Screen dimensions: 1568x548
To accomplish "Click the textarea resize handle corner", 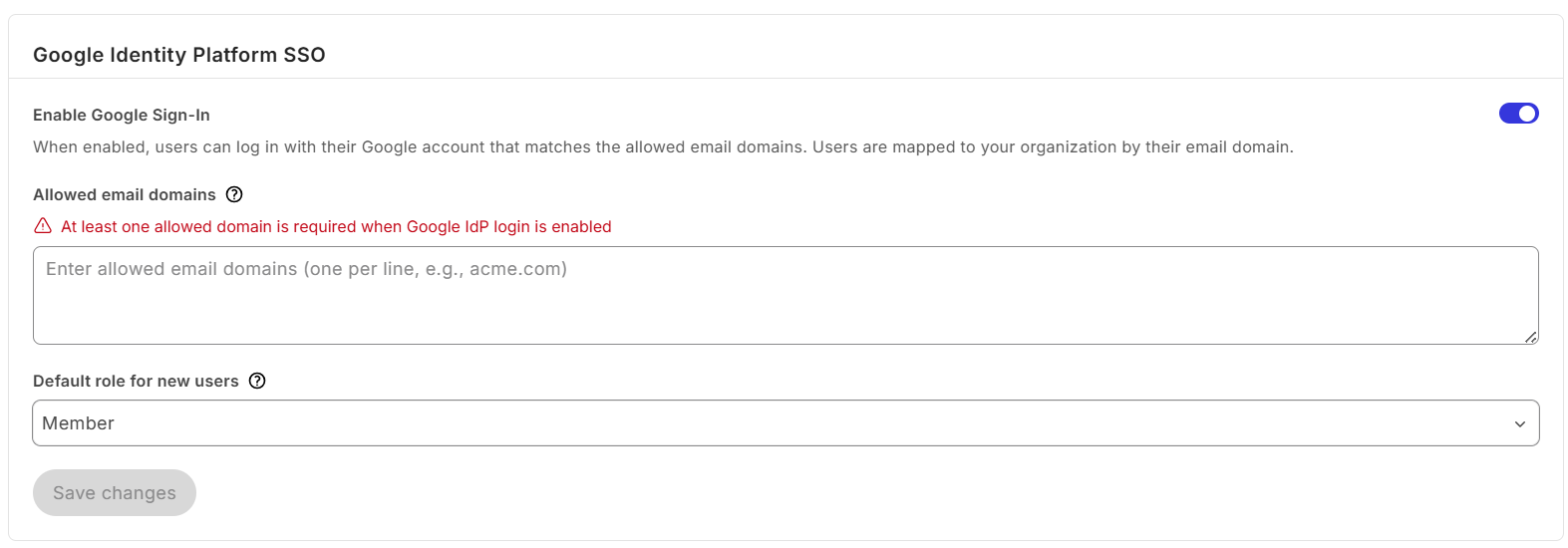I will coord(1531,337).
